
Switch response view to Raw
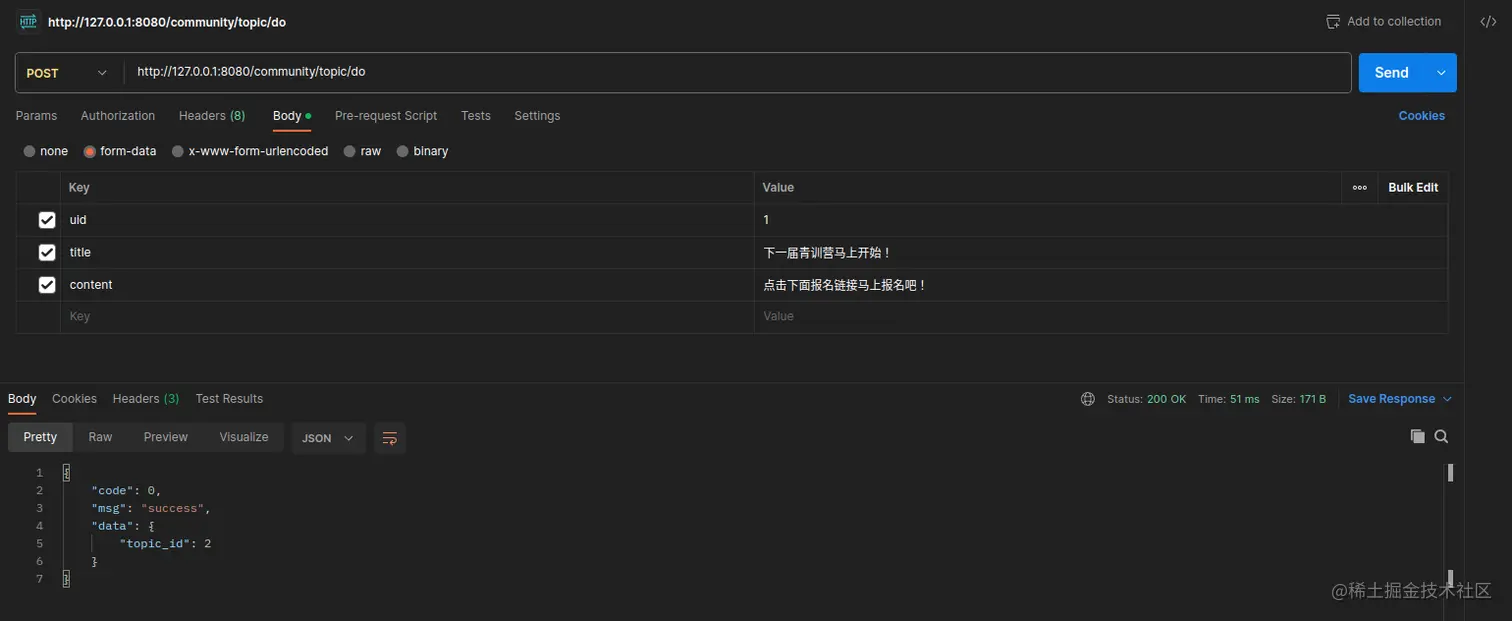tap(100, 438)
